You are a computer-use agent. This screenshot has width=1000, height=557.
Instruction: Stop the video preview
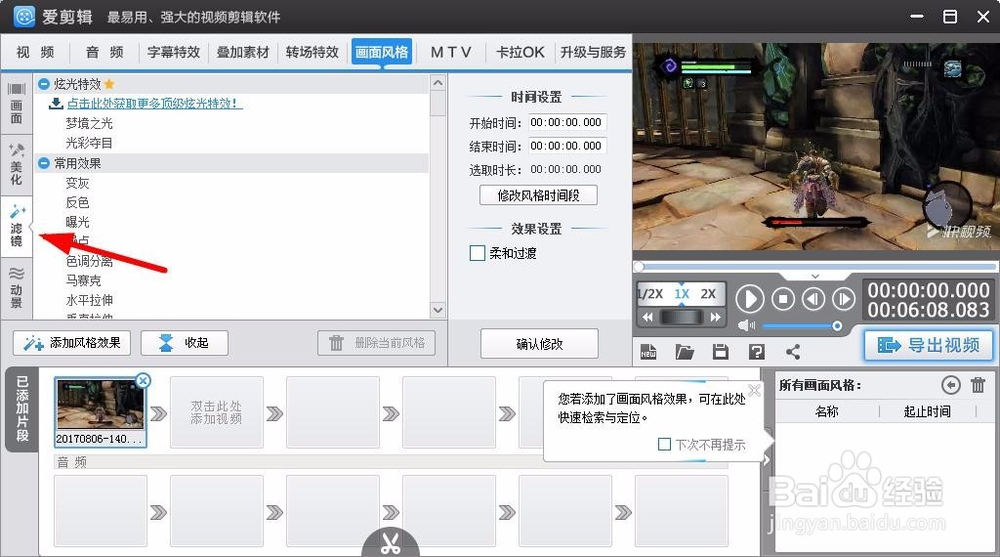pos(783,299)
